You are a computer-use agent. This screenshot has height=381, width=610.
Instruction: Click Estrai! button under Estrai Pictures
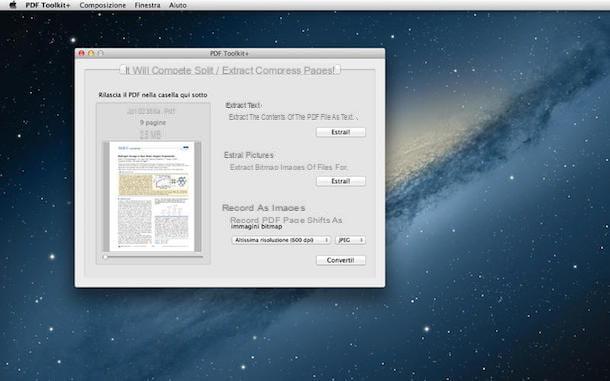[341, 181]
